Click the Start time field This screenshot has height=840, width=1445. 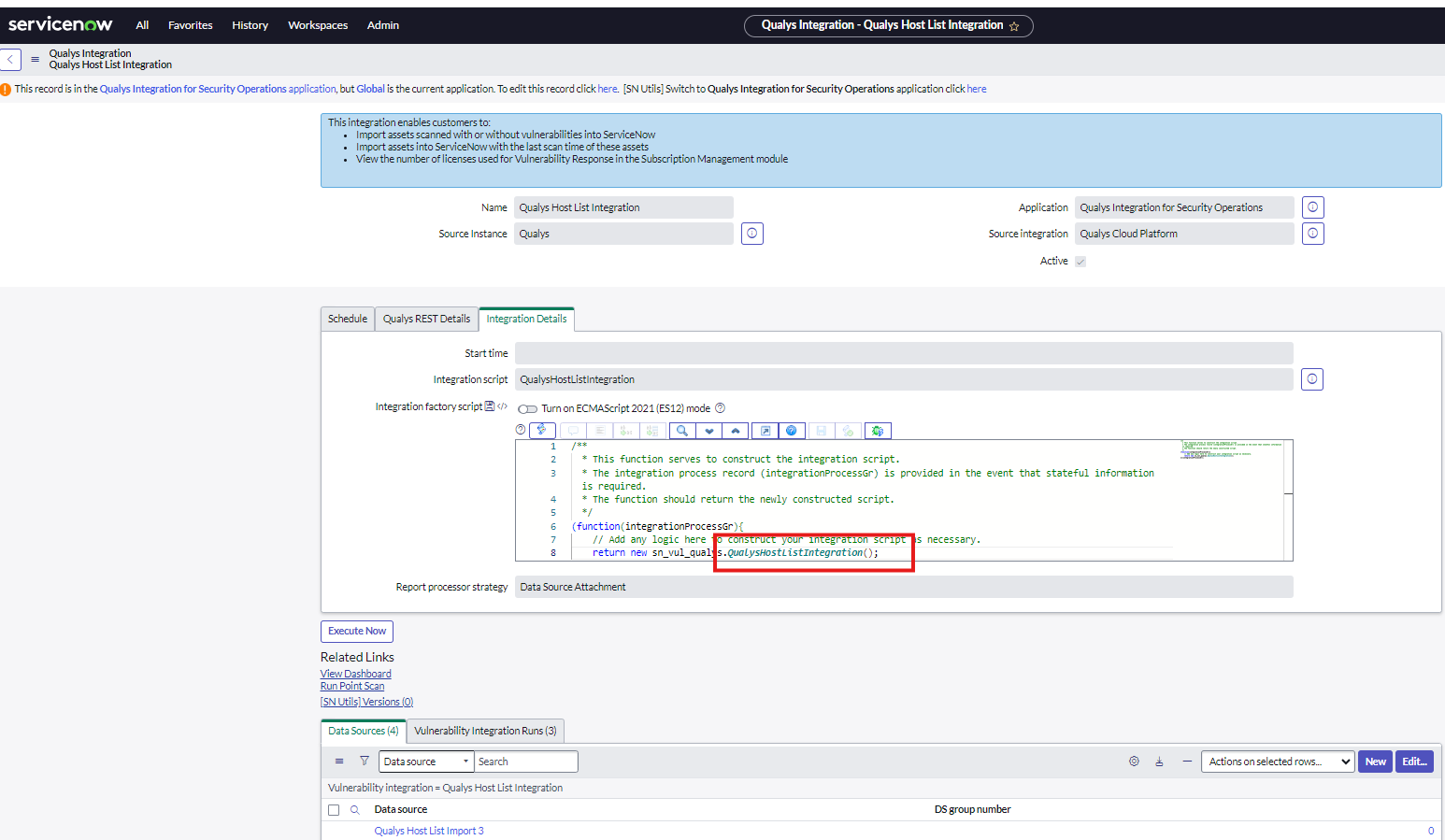point(904,353)
